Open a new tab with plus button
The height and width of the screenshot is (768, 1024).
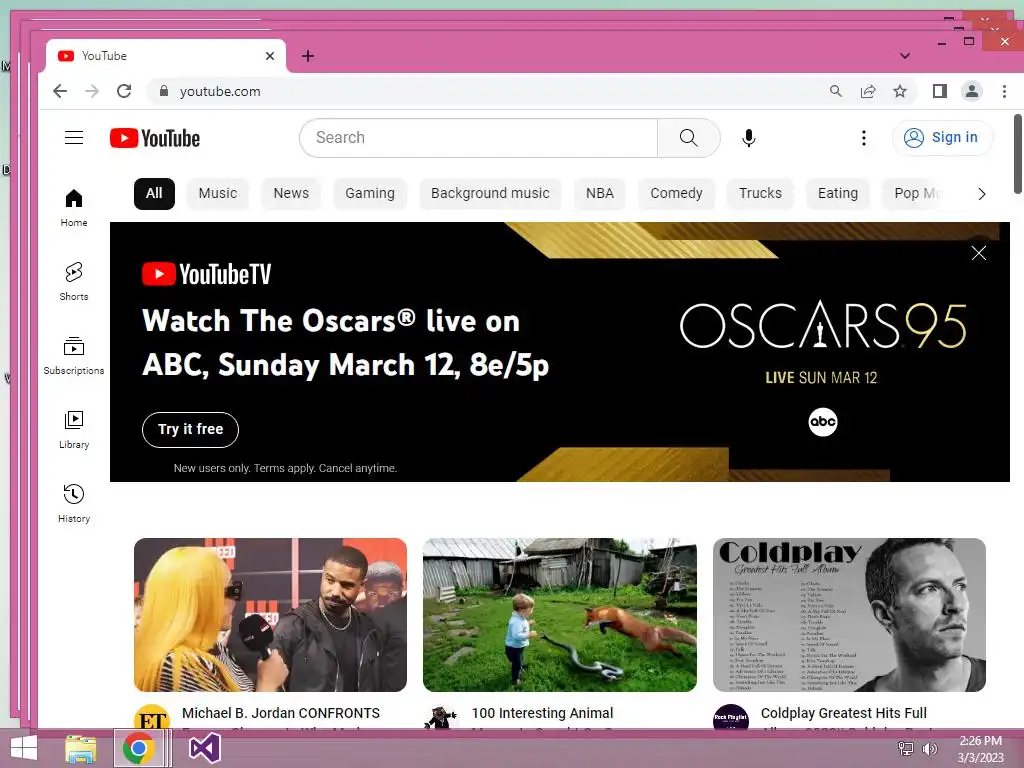[x=308, y=56]
